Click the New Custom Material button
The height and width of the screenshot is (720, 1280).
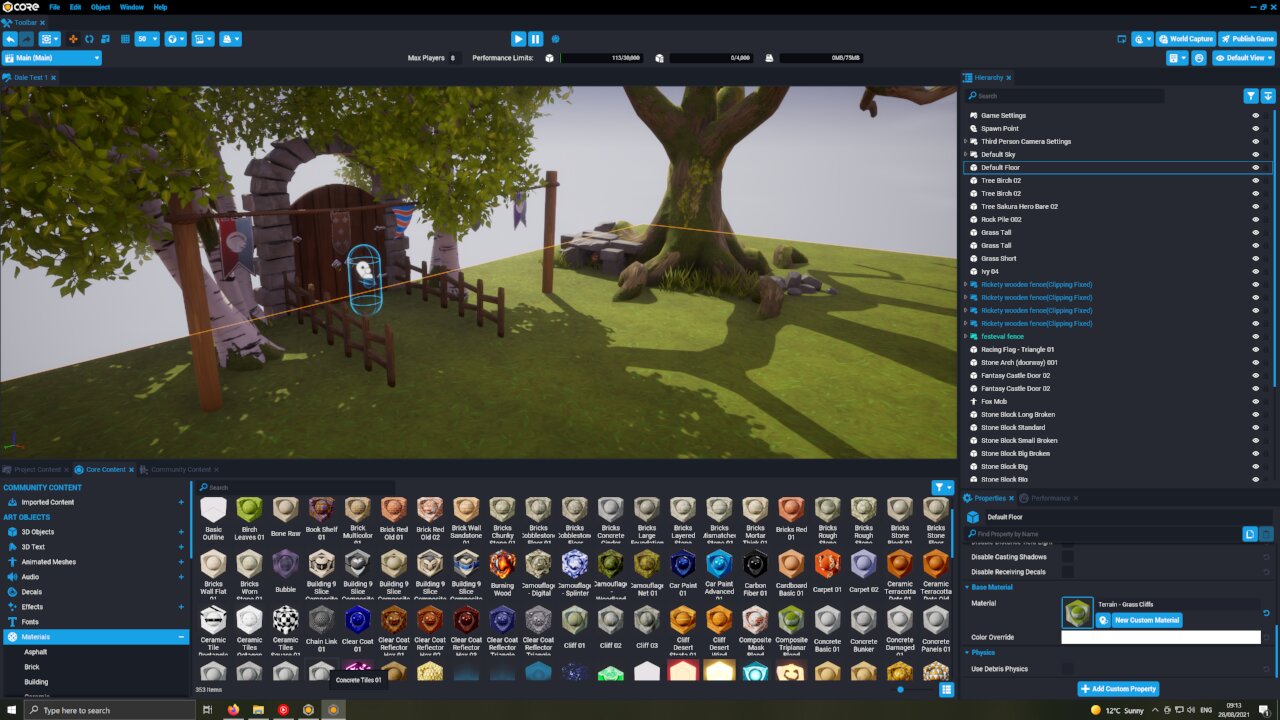coord(1147,620)
